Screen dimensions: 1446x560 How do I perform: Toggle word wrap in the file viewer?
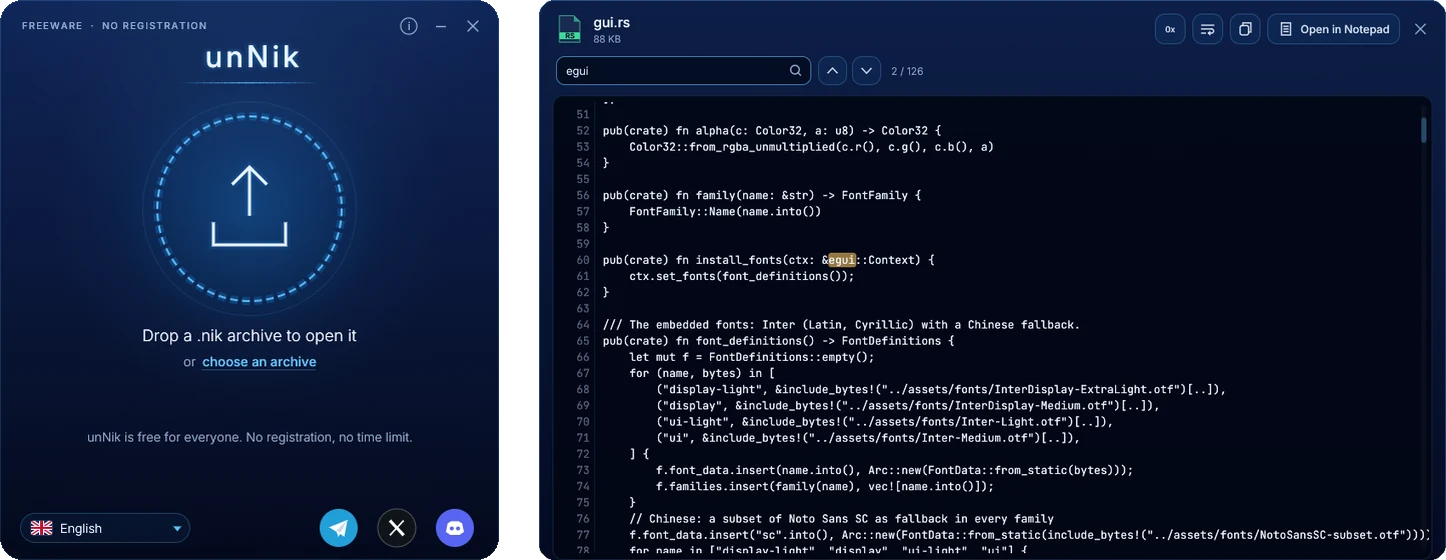click(x=1207, y=29)
